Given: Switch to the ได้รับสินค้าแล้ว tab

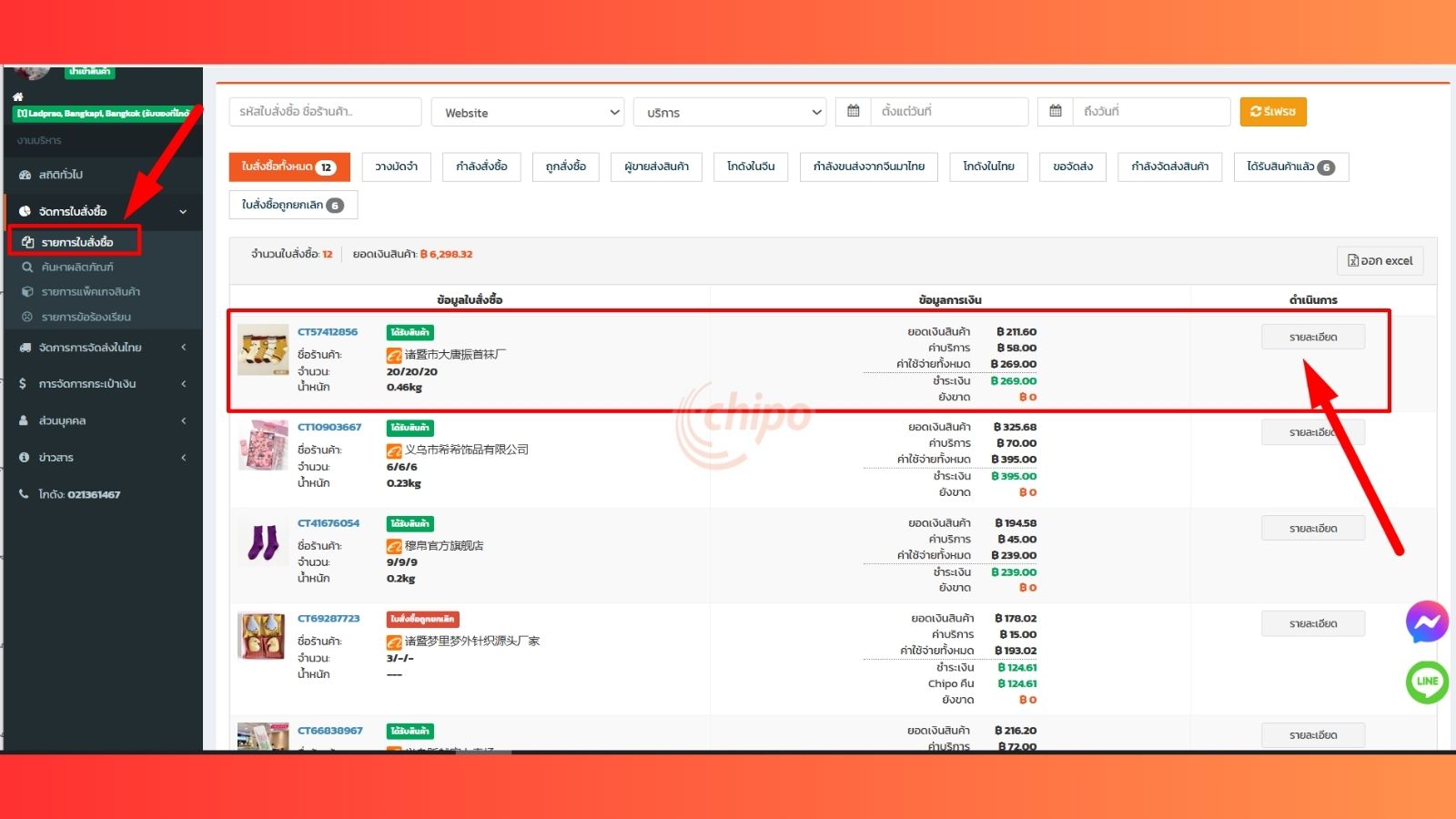Looking at the screenshot, I should [x=1290, y=167].
